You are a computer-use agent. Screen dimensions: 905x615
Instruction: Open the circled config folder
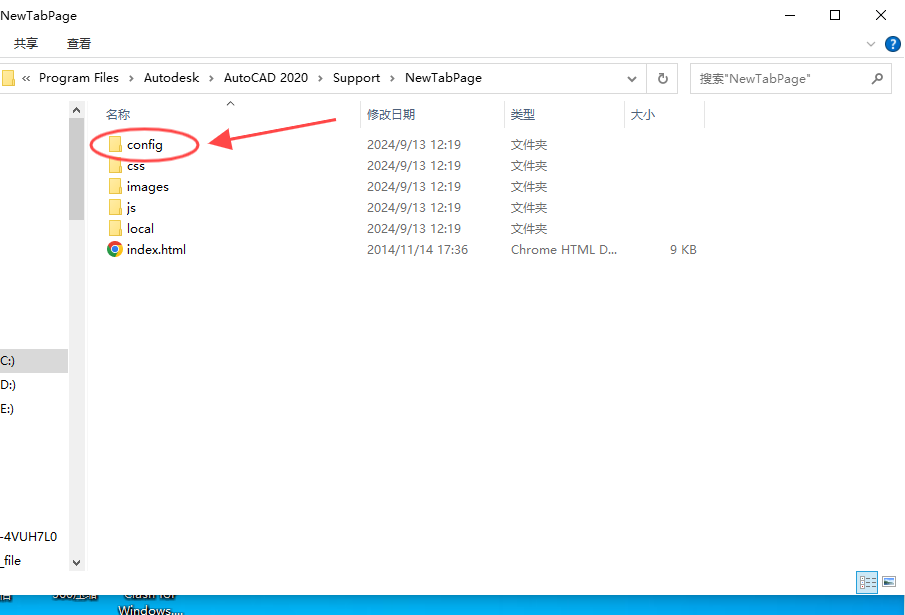(x=146, y=144)
